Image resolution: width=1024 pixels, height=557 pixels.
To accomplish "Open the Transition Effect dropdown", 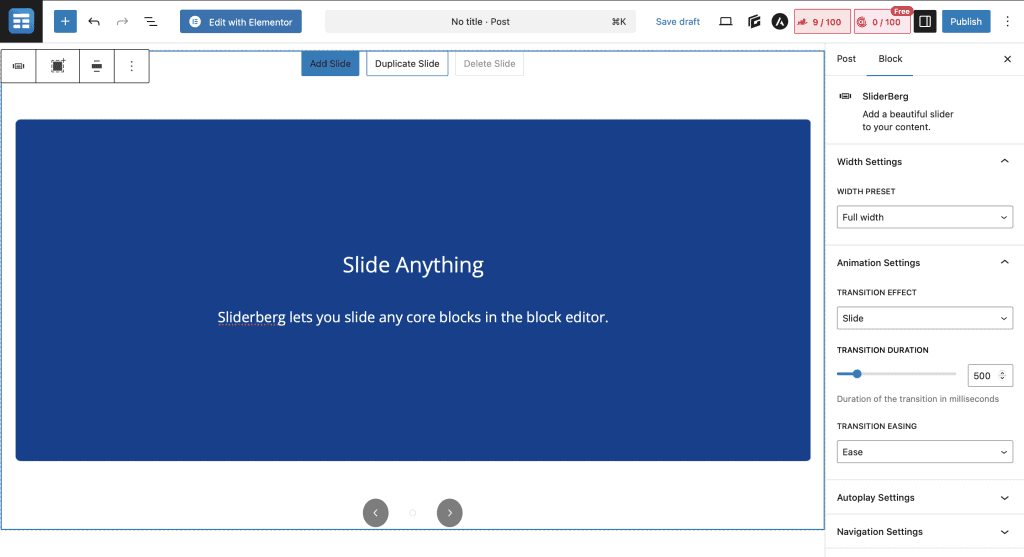I will (x=924, y=318).
